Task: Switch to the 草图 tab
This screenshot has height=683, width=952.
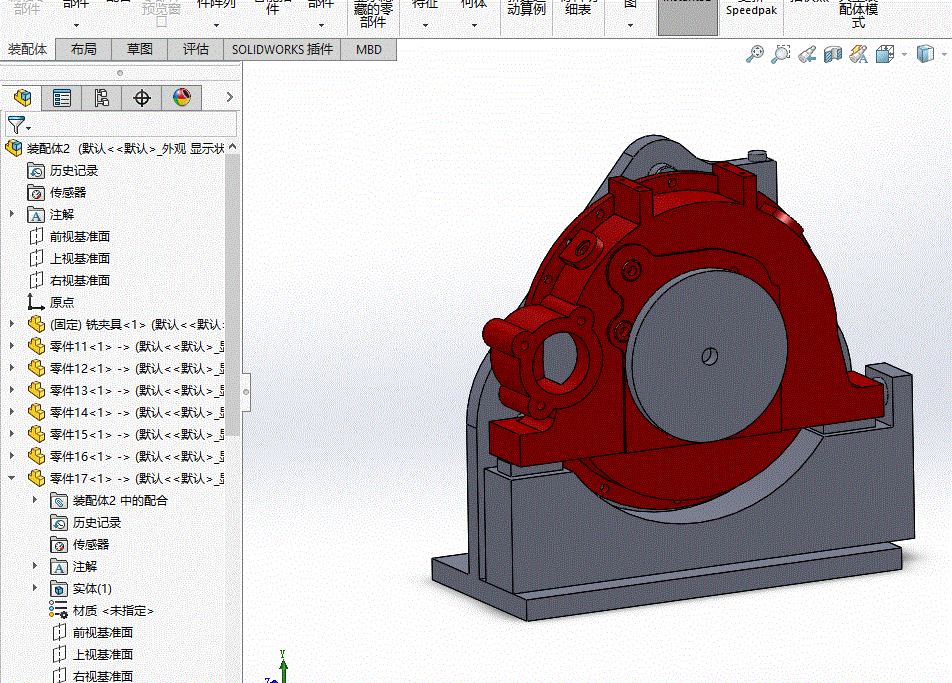Action: point(140,49)
